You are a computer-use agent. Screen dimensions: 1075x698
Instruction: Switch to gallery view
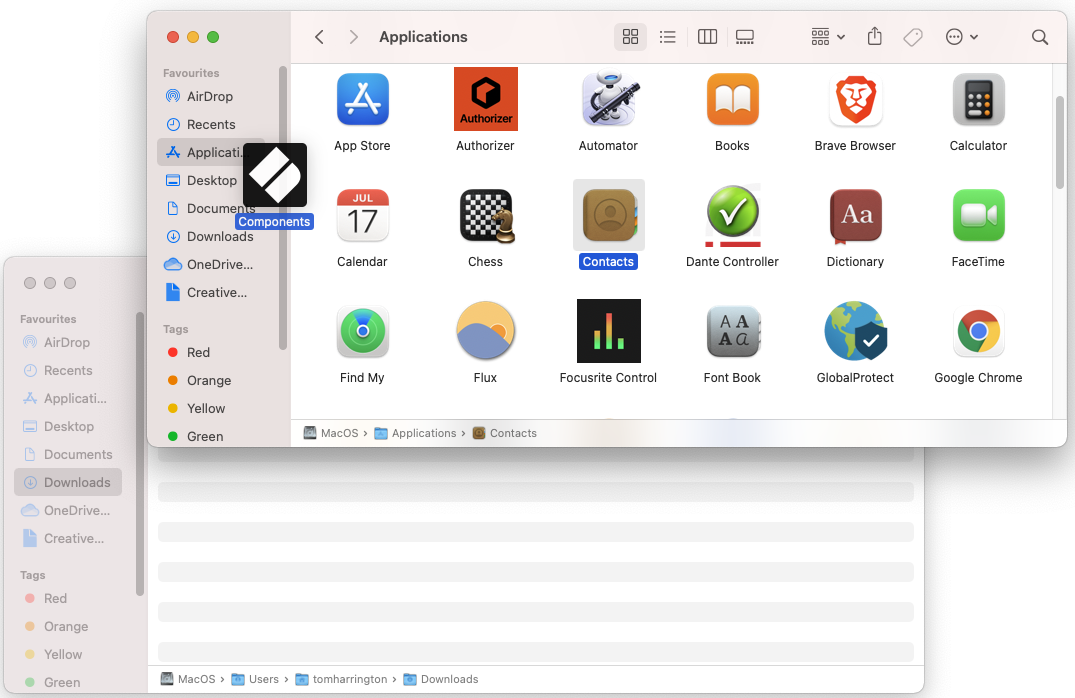pyautogui.click(x=745, y=37)
